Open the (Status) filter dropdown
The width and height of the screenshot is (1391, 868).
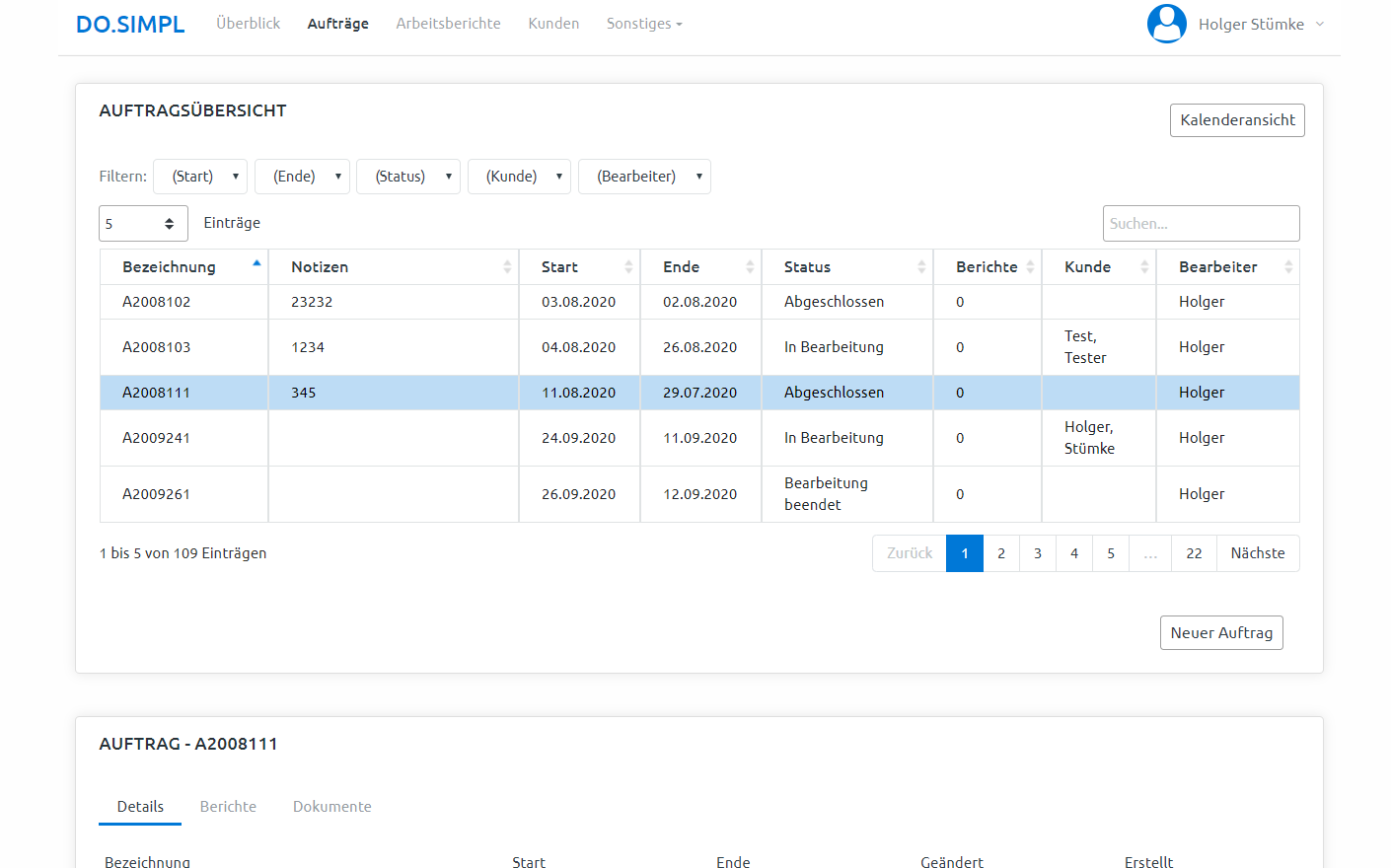407,177
